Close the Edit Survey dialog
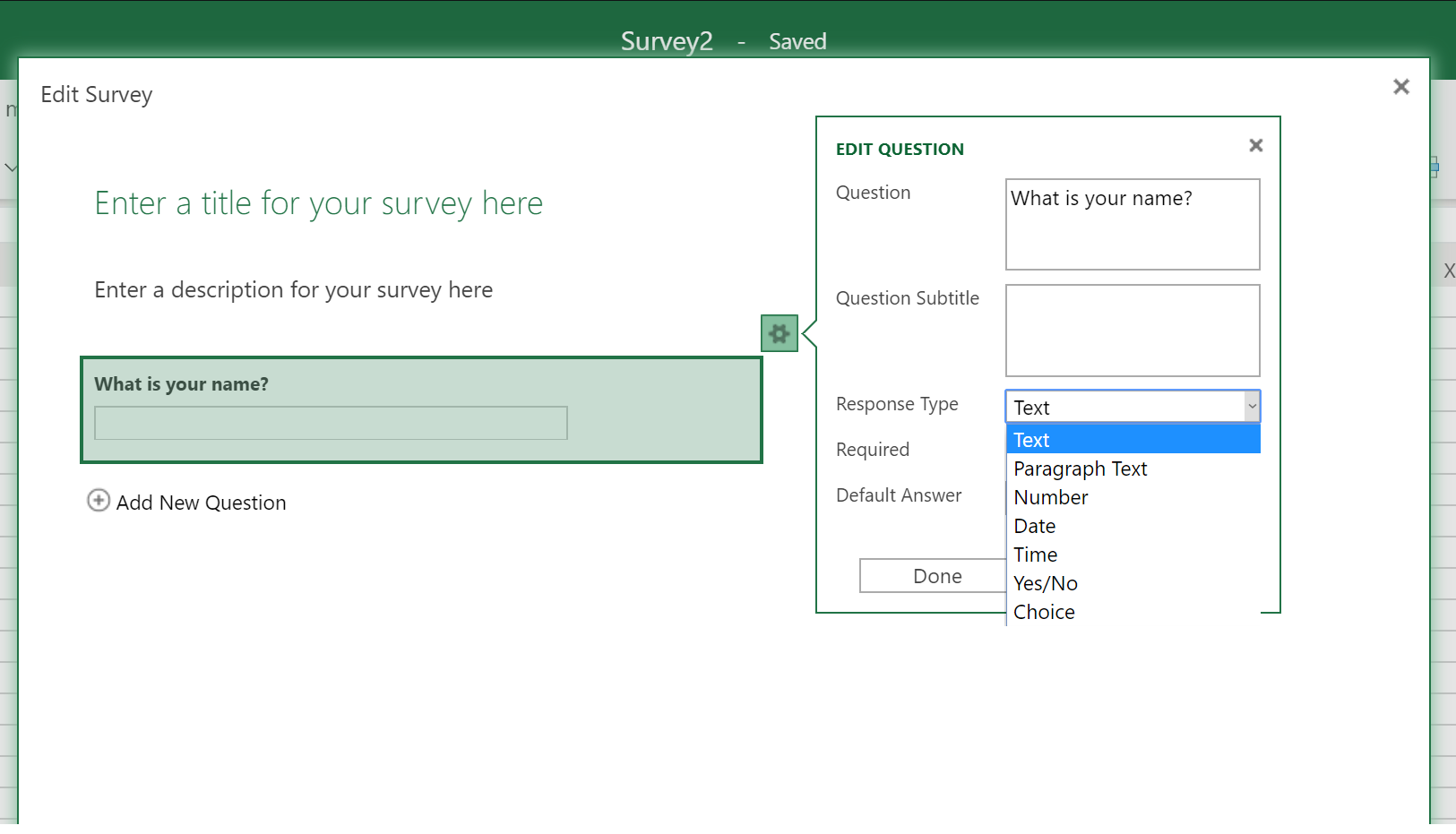 click(x=1400, y=87)
